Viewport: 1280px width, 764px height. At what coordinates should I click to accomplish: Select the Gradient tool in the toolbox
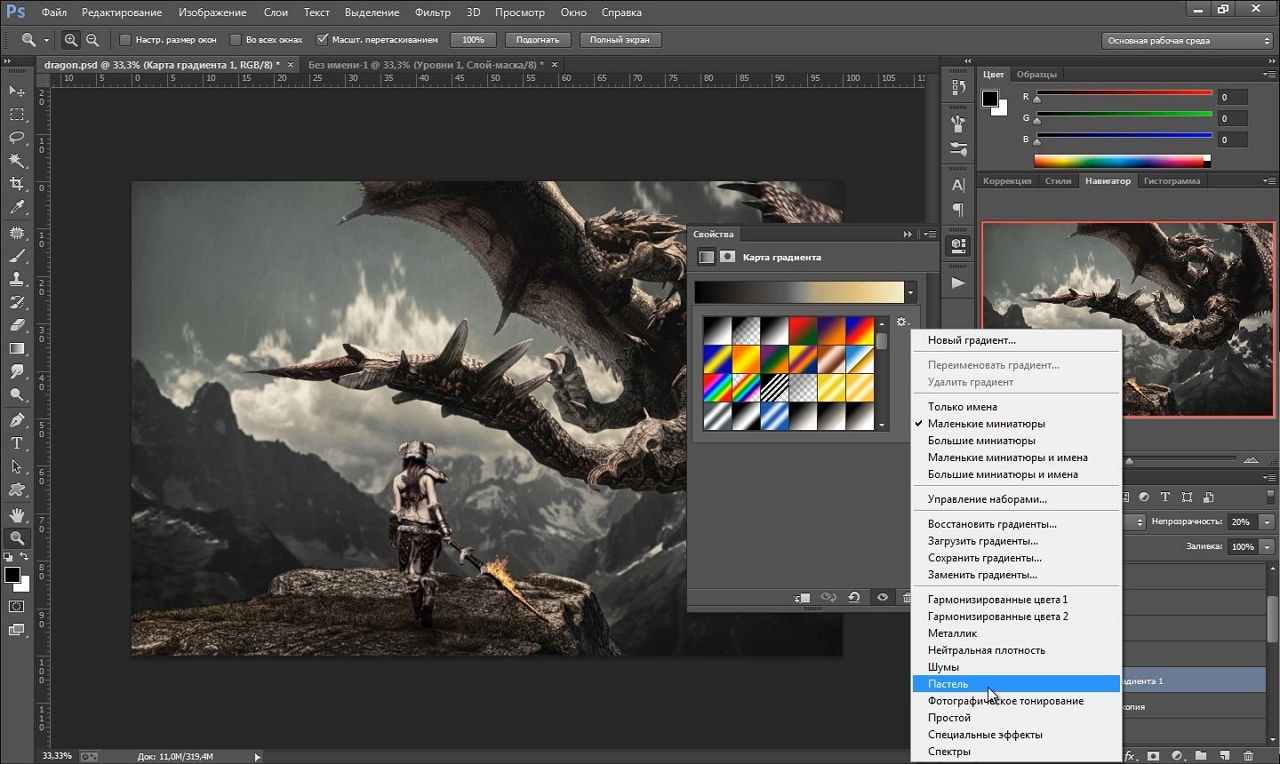(x=17, y=348)
